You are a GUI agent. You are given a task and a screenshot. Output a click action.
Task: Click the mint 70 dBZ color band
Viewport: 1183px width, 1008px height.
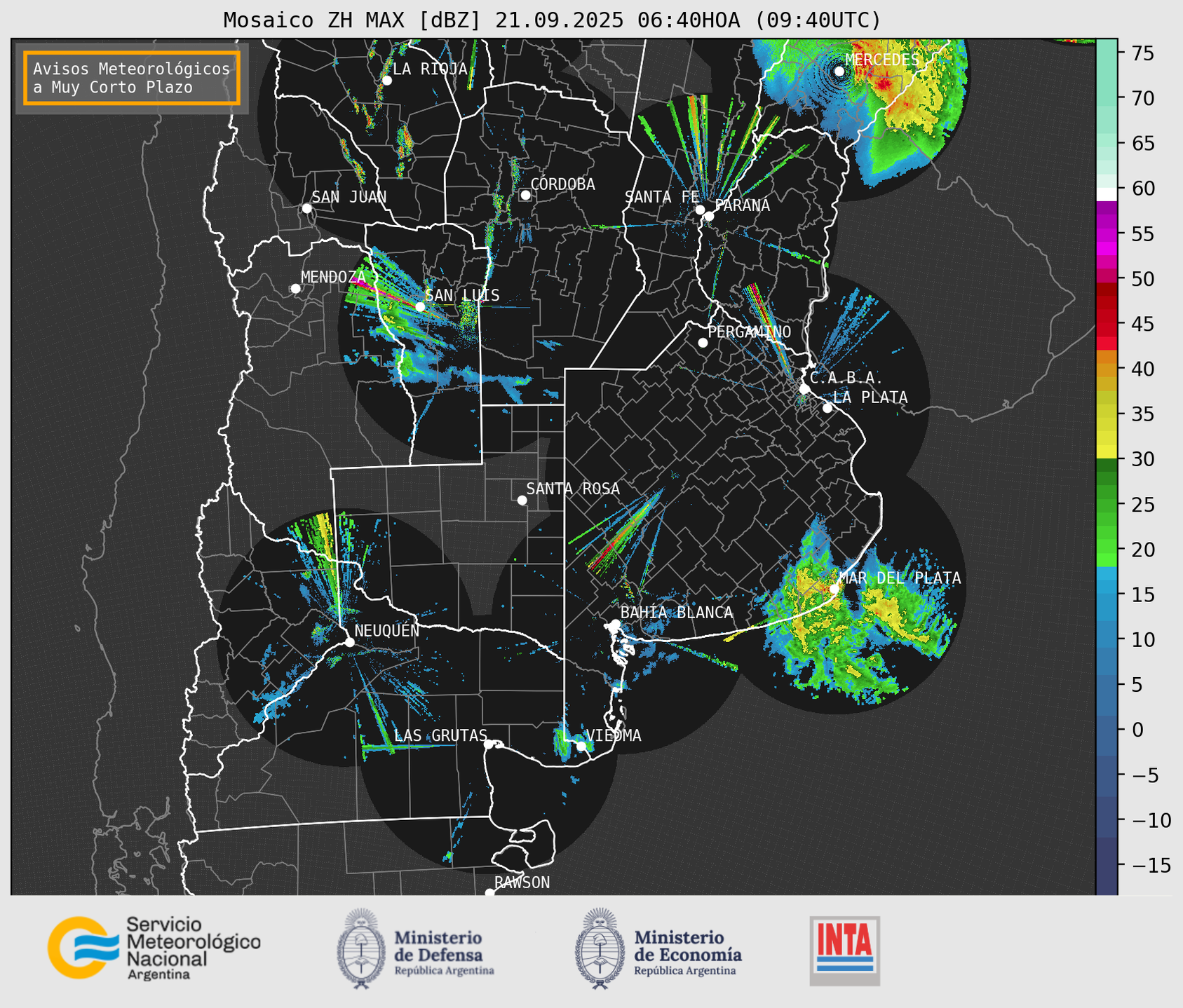(x=1107, y=98)
